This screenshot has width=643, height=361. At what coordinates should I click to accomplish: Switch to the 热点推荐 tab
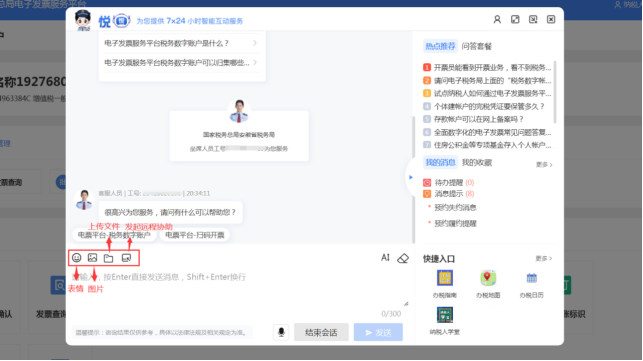(x=440, y=46)
